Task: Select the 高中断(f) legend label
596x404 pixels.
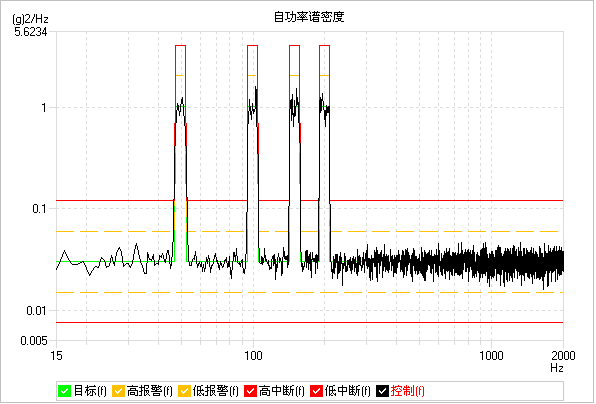Action: point(282,391)
